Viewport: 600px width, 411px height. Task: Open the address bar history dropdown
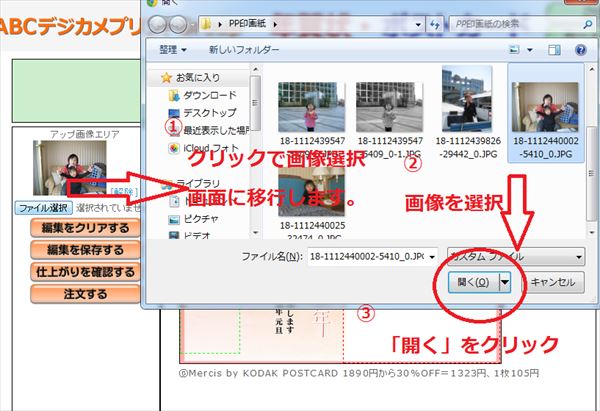418,25
